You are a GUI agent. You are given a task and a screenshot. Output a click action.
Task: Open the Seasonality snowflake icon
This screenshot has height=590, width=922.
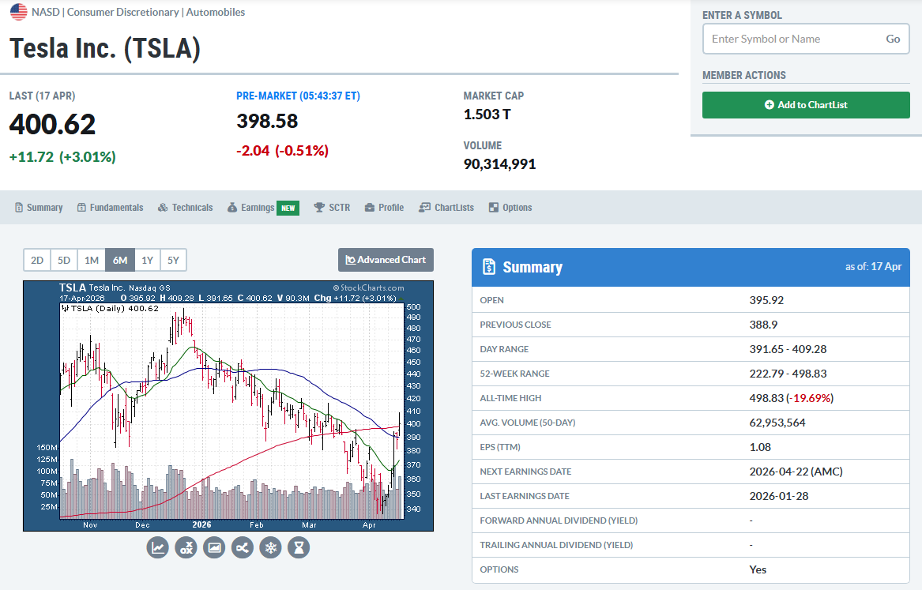[270, 548]
